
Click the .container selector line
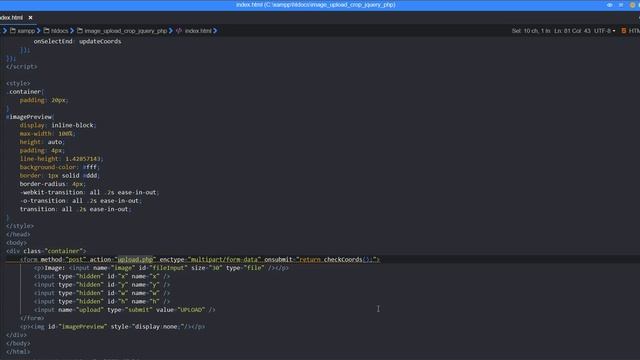pyautogui.click(x=25, y=92)
